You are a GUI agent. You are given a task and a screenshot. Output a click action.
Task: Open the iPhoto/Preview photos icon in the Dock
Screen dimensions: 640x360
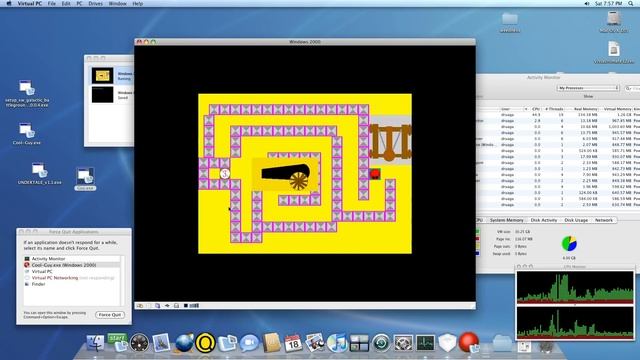coord(315,343)
